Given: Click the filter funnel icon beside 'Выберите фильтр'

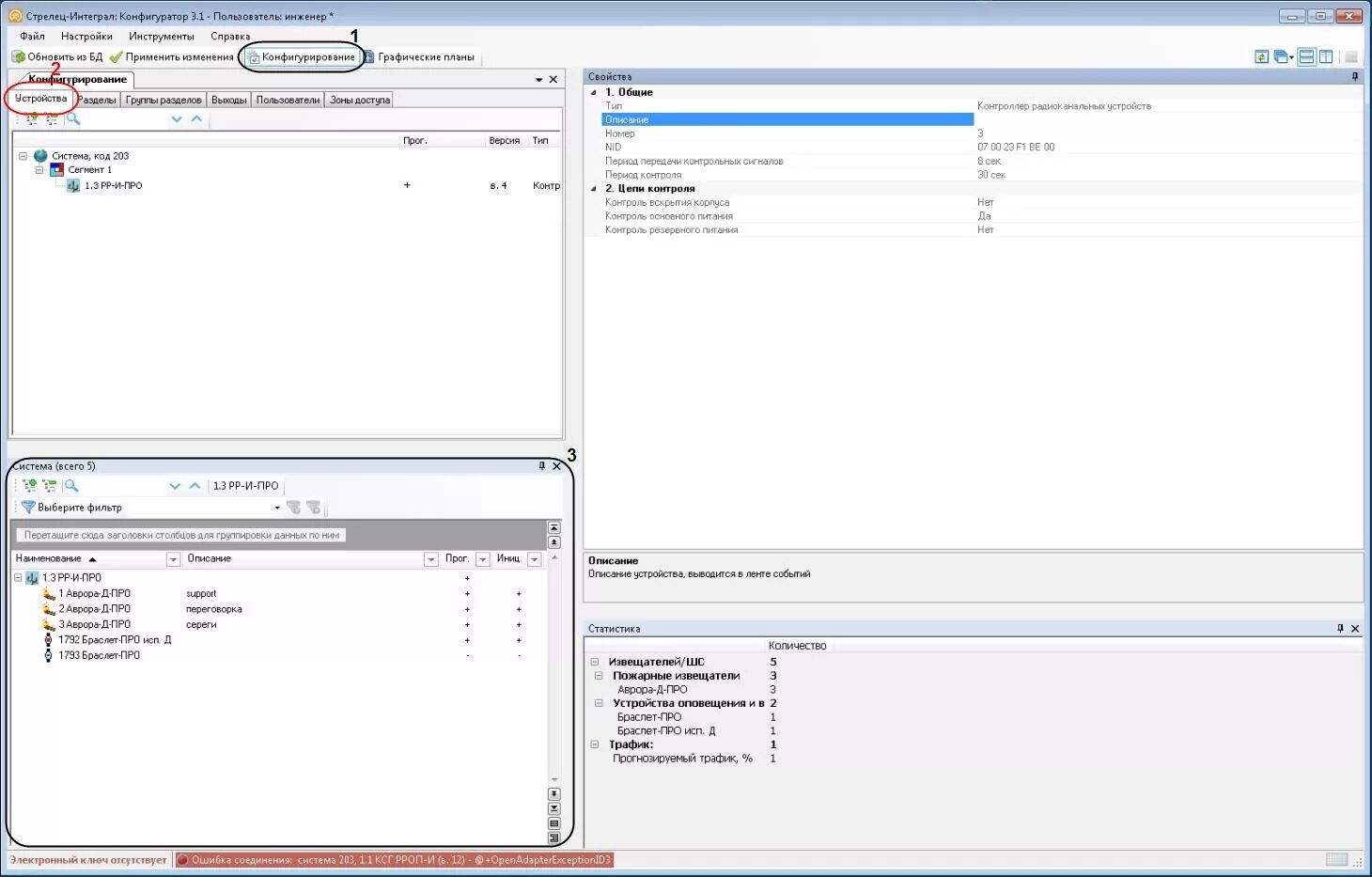Looking at the screenshot, I should [x=28, y=508].
